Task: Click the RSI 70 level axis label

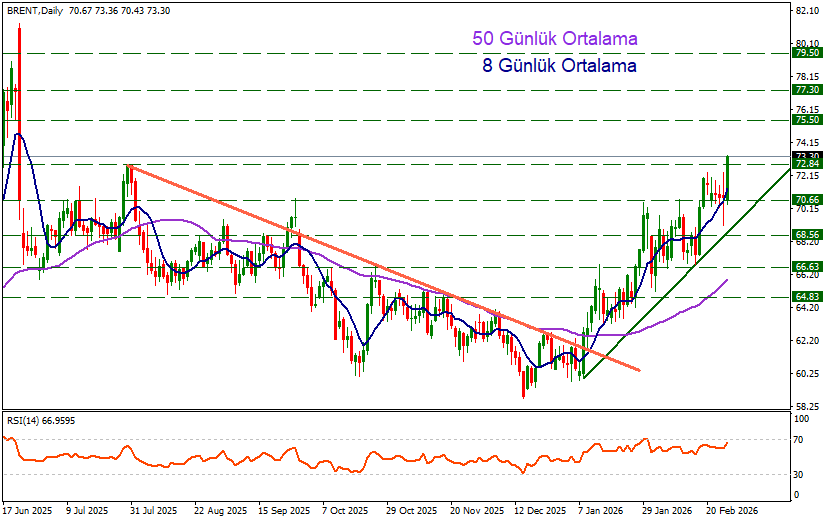Action: point(800,439)
